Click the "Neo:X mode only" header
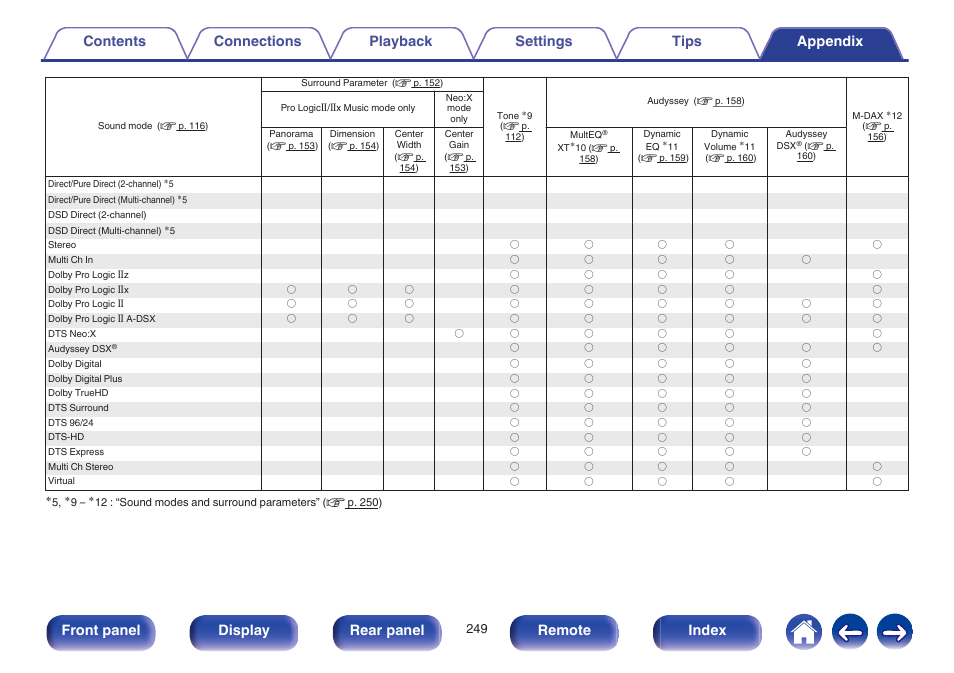This screenshot has width=954, height=673. click(x=459, y=108)
